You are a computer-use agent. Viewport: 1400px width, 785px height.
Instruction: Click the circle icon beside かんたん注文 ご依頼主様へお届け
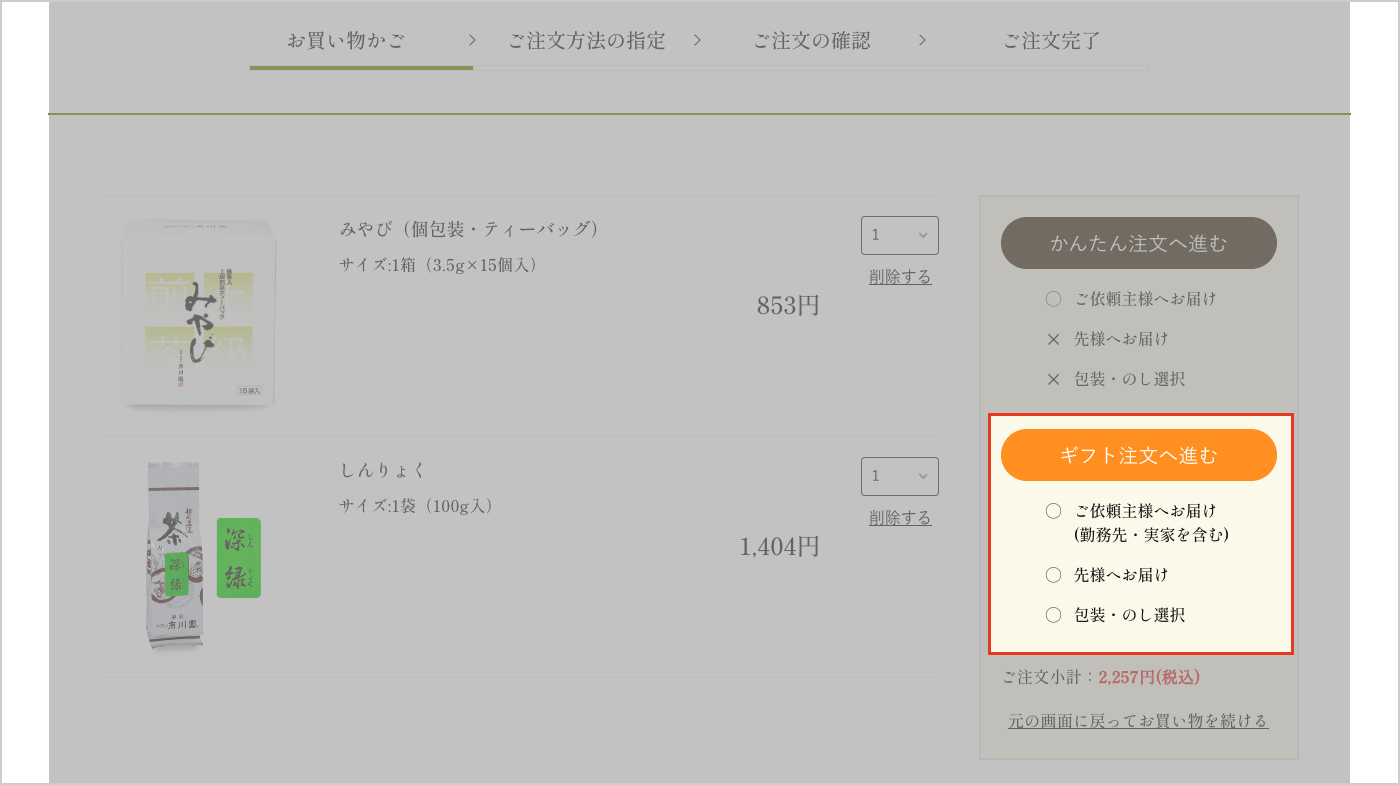(x=1053, y=299)
